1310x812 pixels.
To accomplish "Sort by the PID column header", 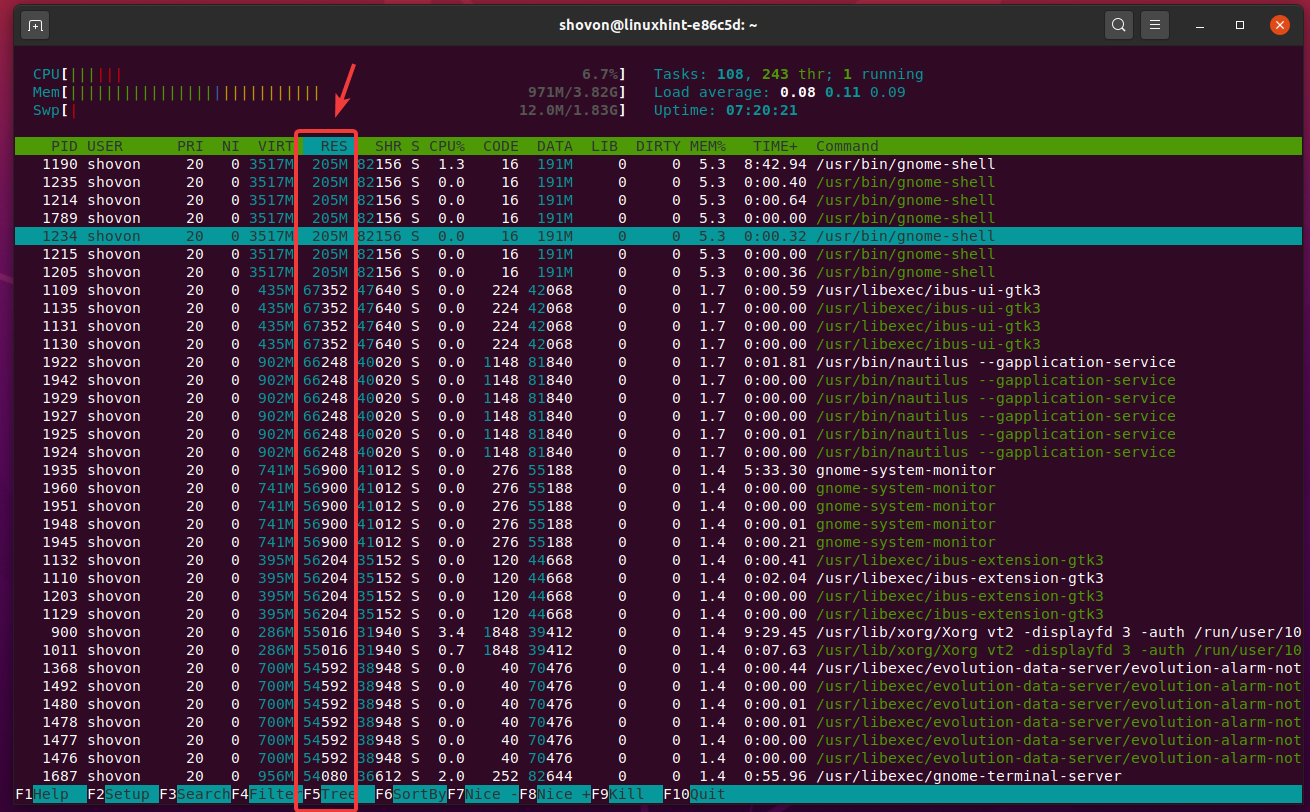I will coord(64,146).
